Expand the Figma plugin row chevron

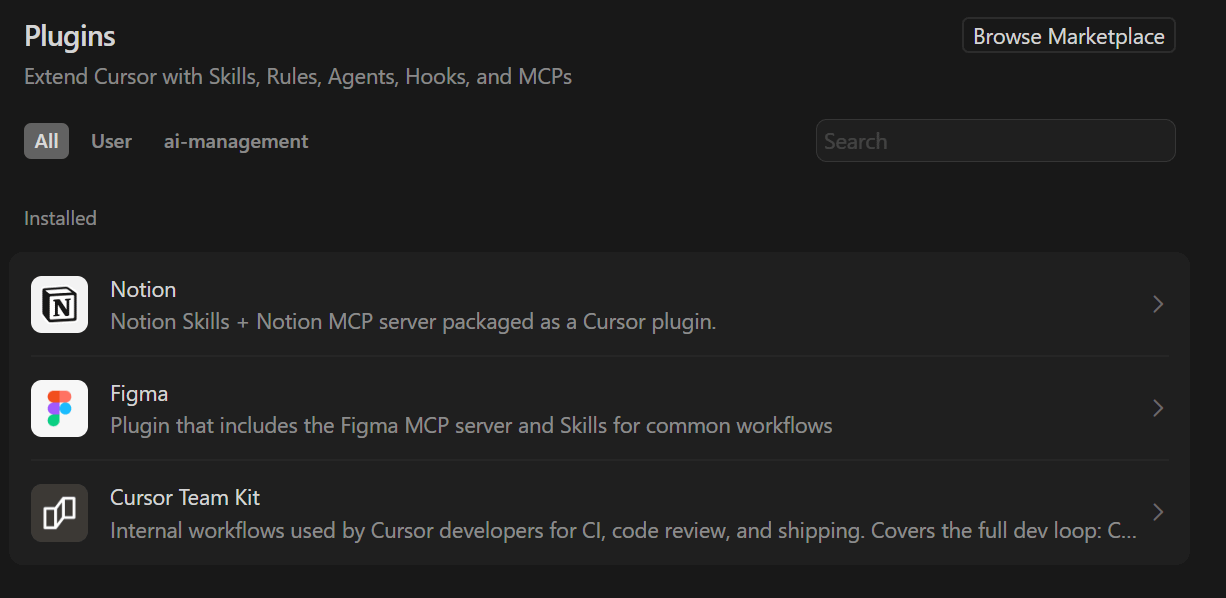[1158, 408]
